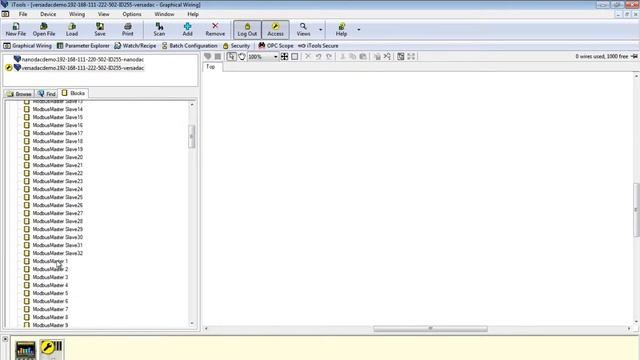Click the Views magnifier icon

click(303, 29)
